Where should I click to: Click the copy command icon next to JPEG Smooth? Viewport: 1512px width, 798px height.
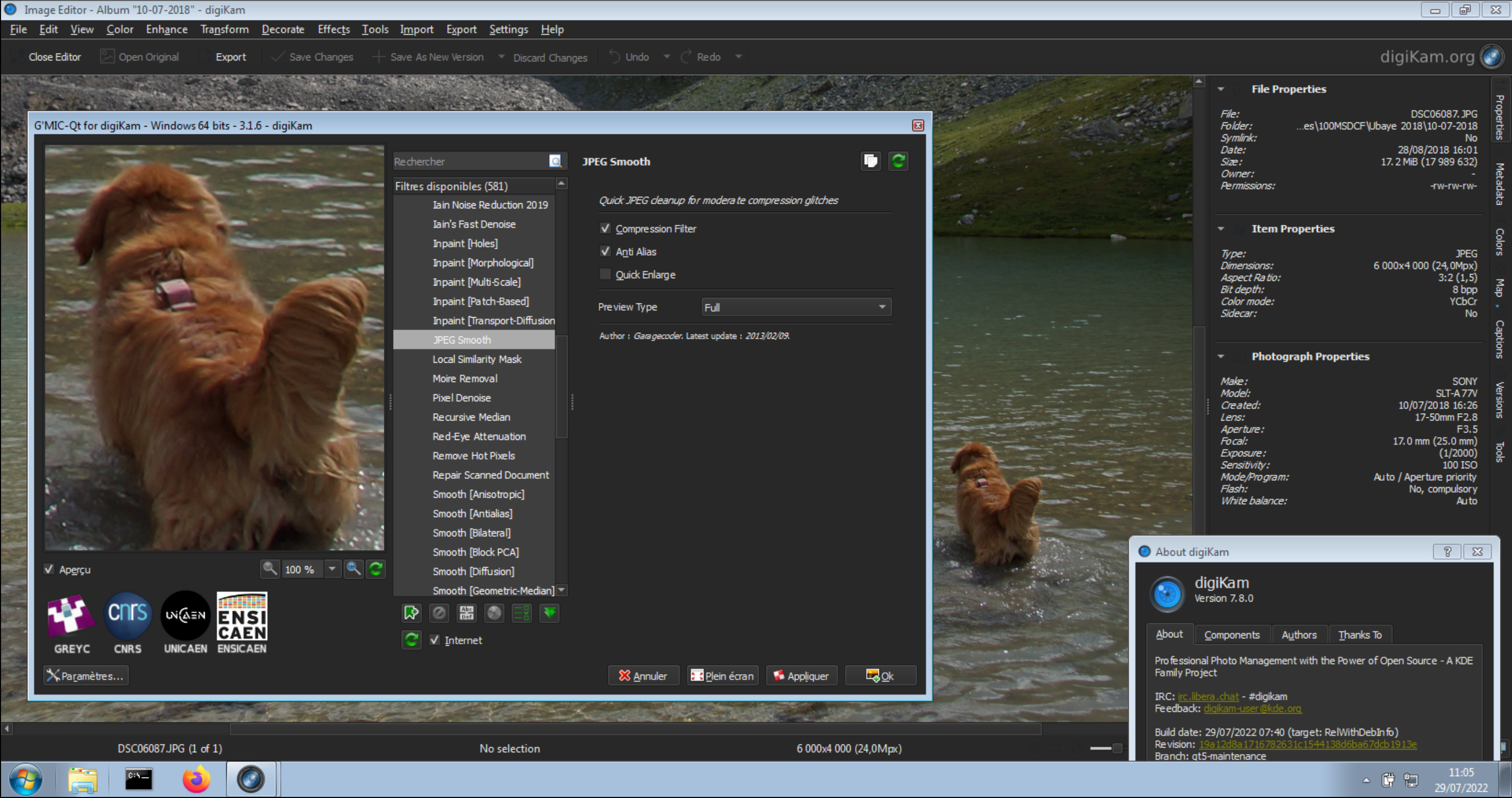pos(870,161)
